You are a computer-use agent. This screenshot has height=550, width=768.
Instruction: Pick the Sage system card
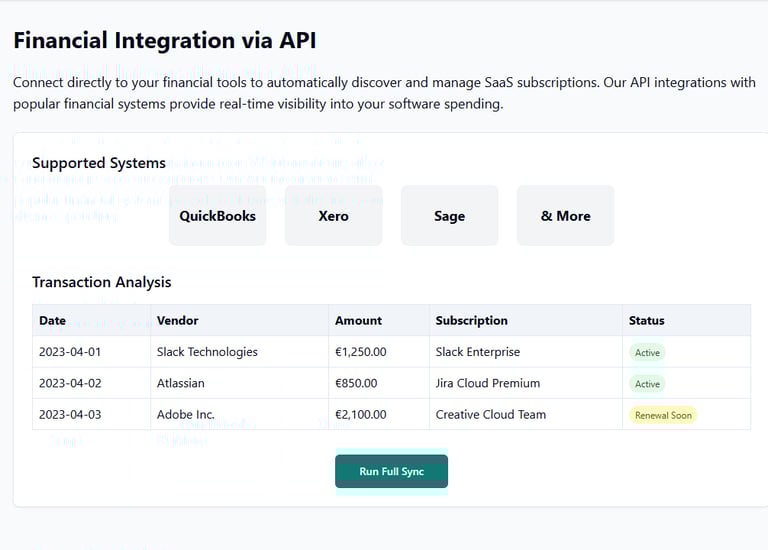tap(450, 215)
